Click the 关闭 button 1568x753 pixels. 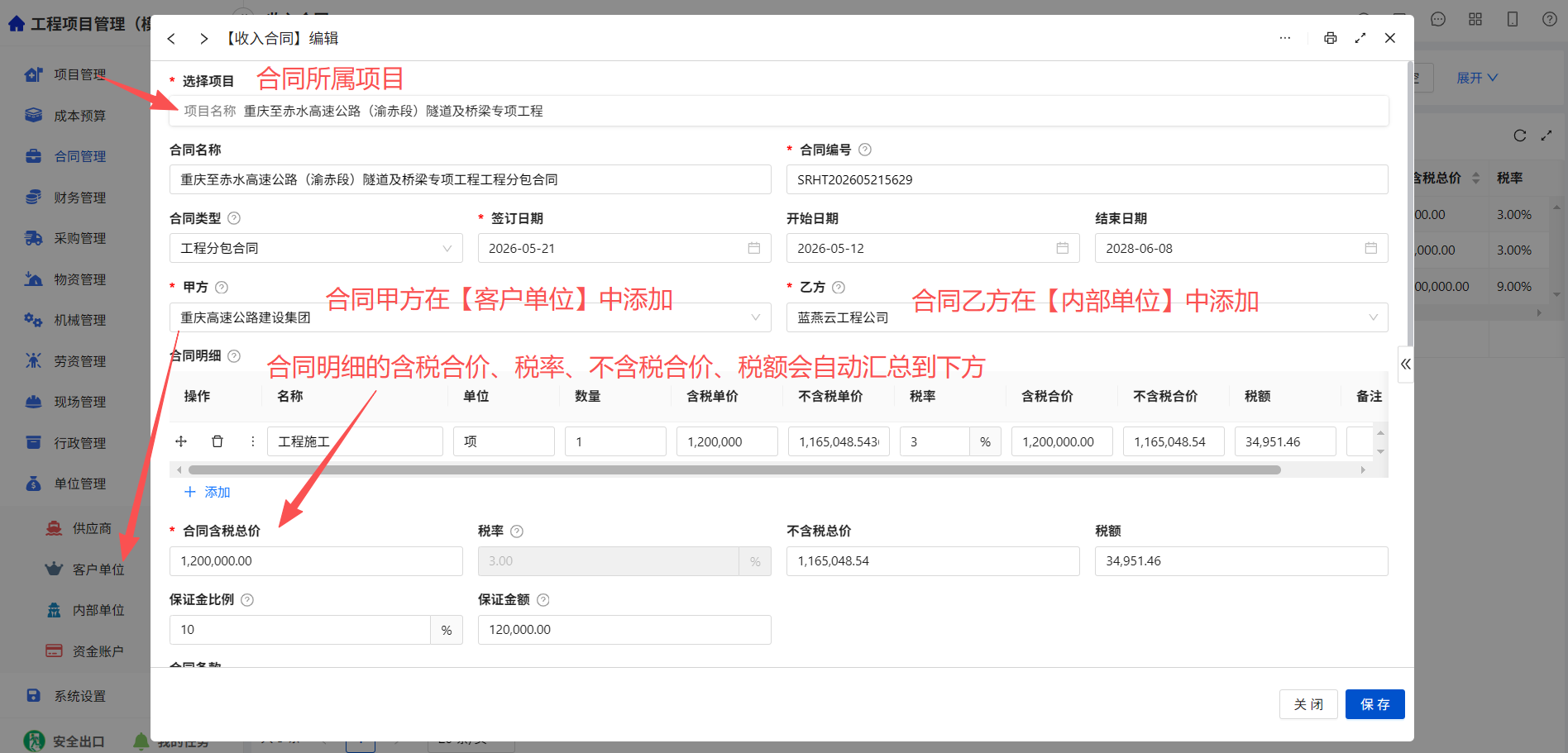(x=1308, y=704)
